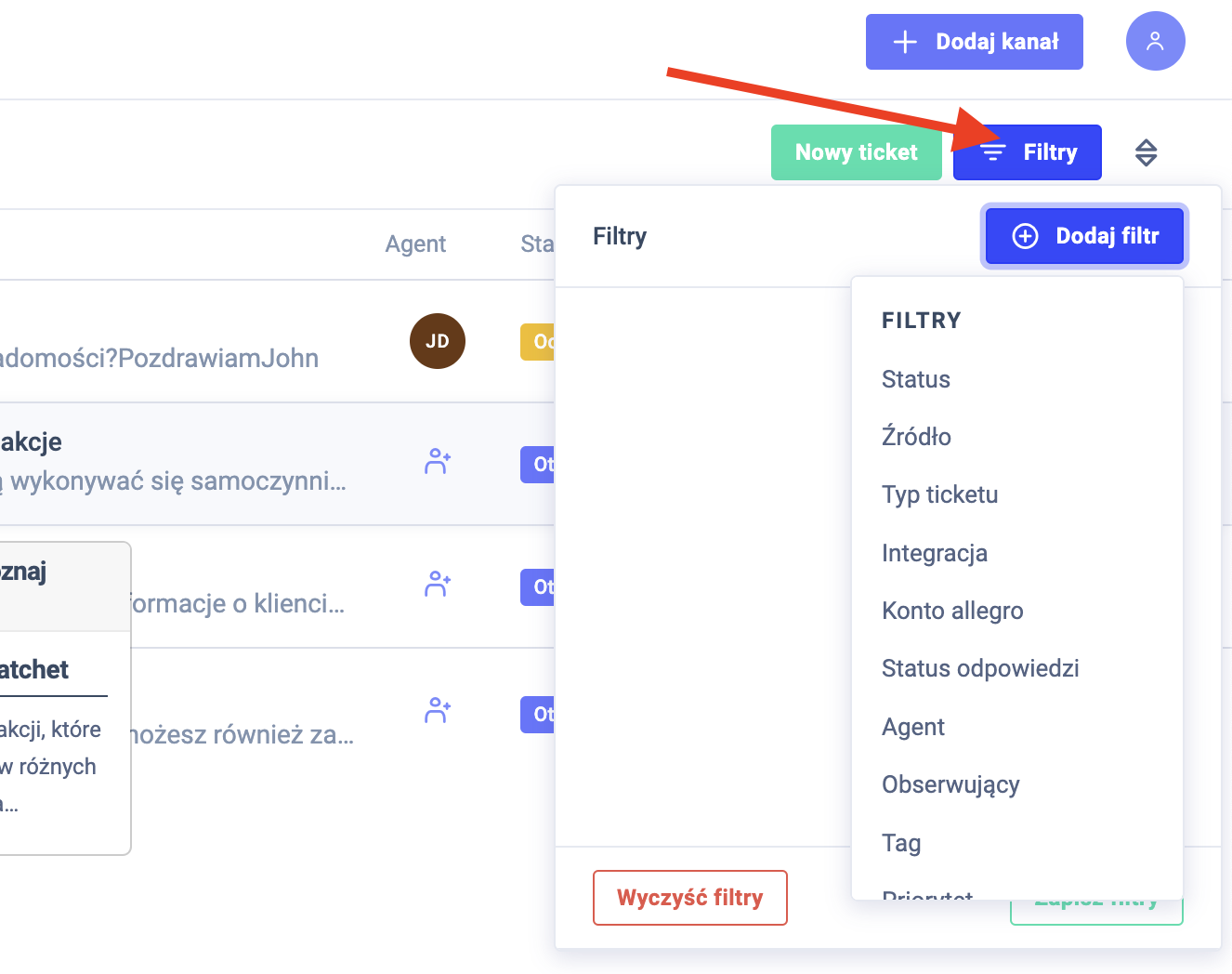The height and width of the screenshot is (974, 1232).
Task: Select Obserwujący filter option
Action: pos(950,784)
